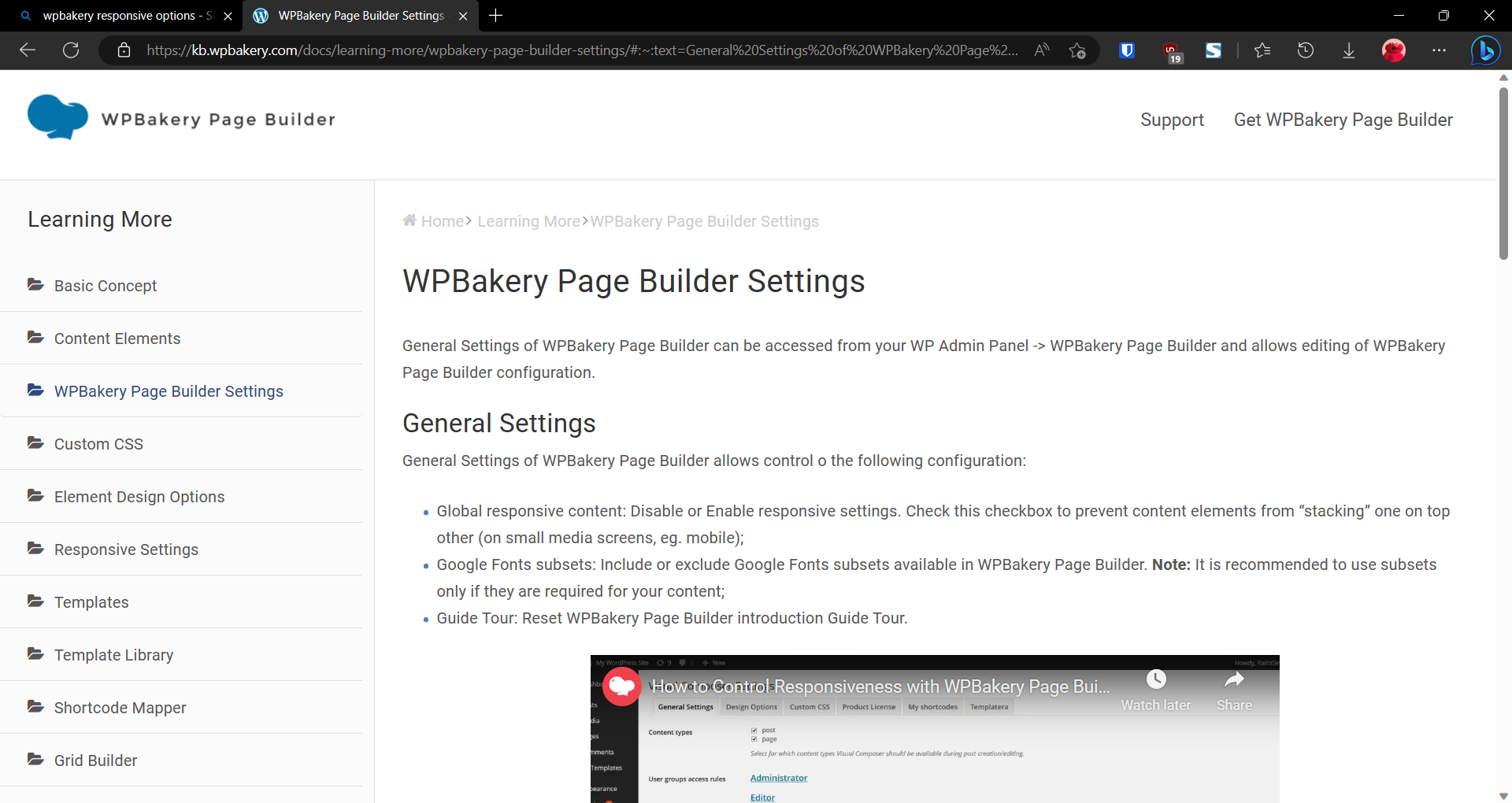
Task: Open Content Elements sidebar section
Action: (x=117, y=339)
